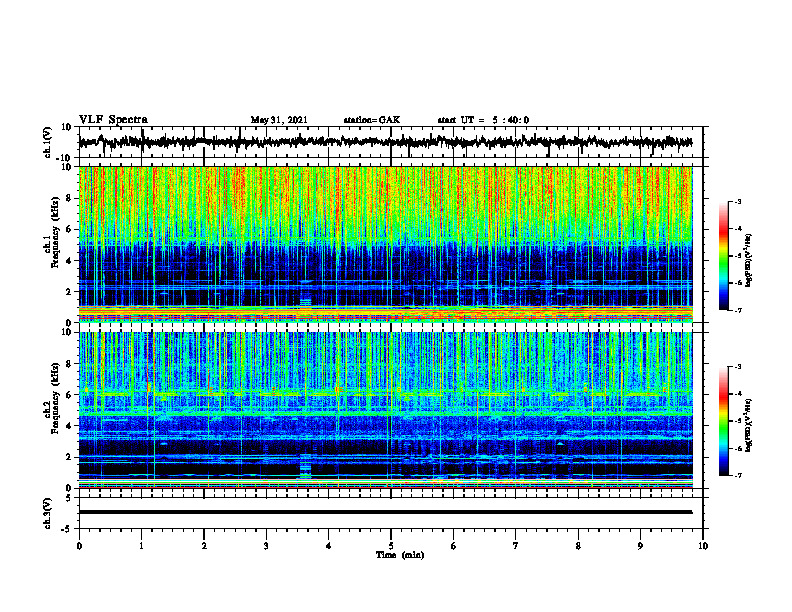Select the "start UT = 5 : 40: 0" text

[x=483, y=120]
